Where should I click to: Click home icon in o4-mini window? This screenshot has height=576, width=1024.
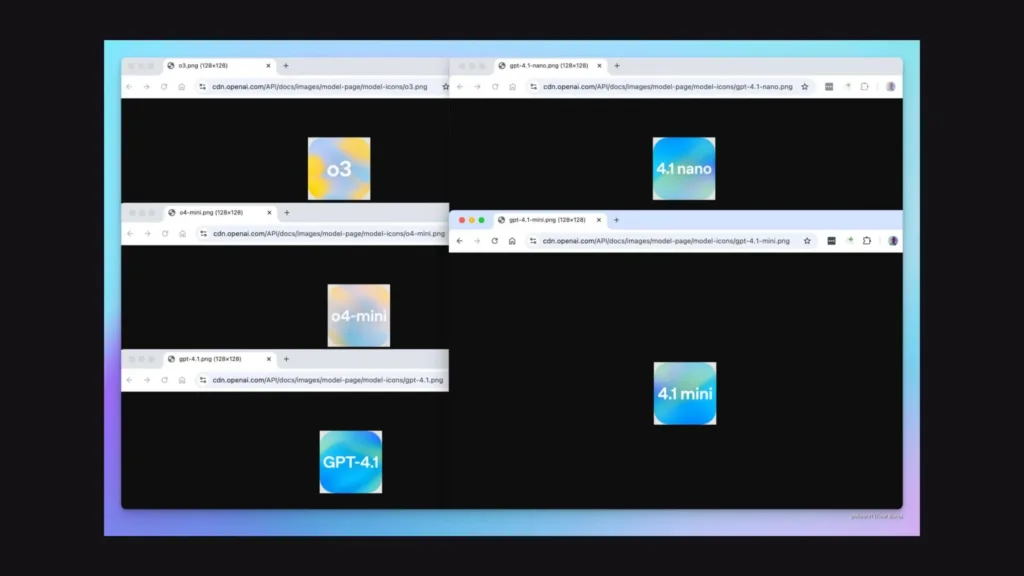tap(182, 234)
